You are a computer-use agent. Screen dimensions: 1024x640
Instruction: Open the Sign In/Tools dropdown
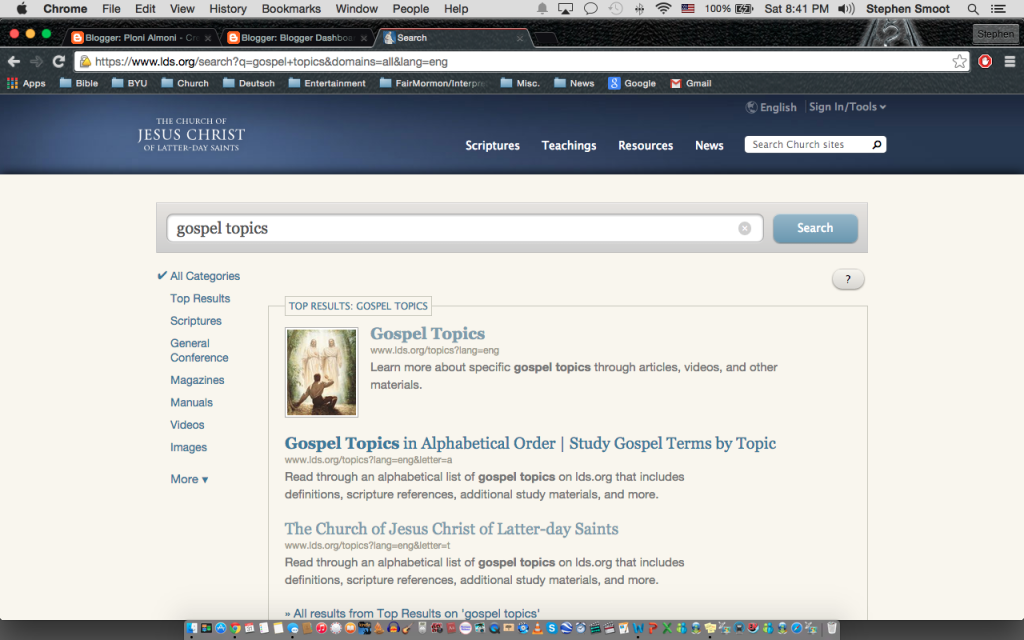click(x=847, y=106)
